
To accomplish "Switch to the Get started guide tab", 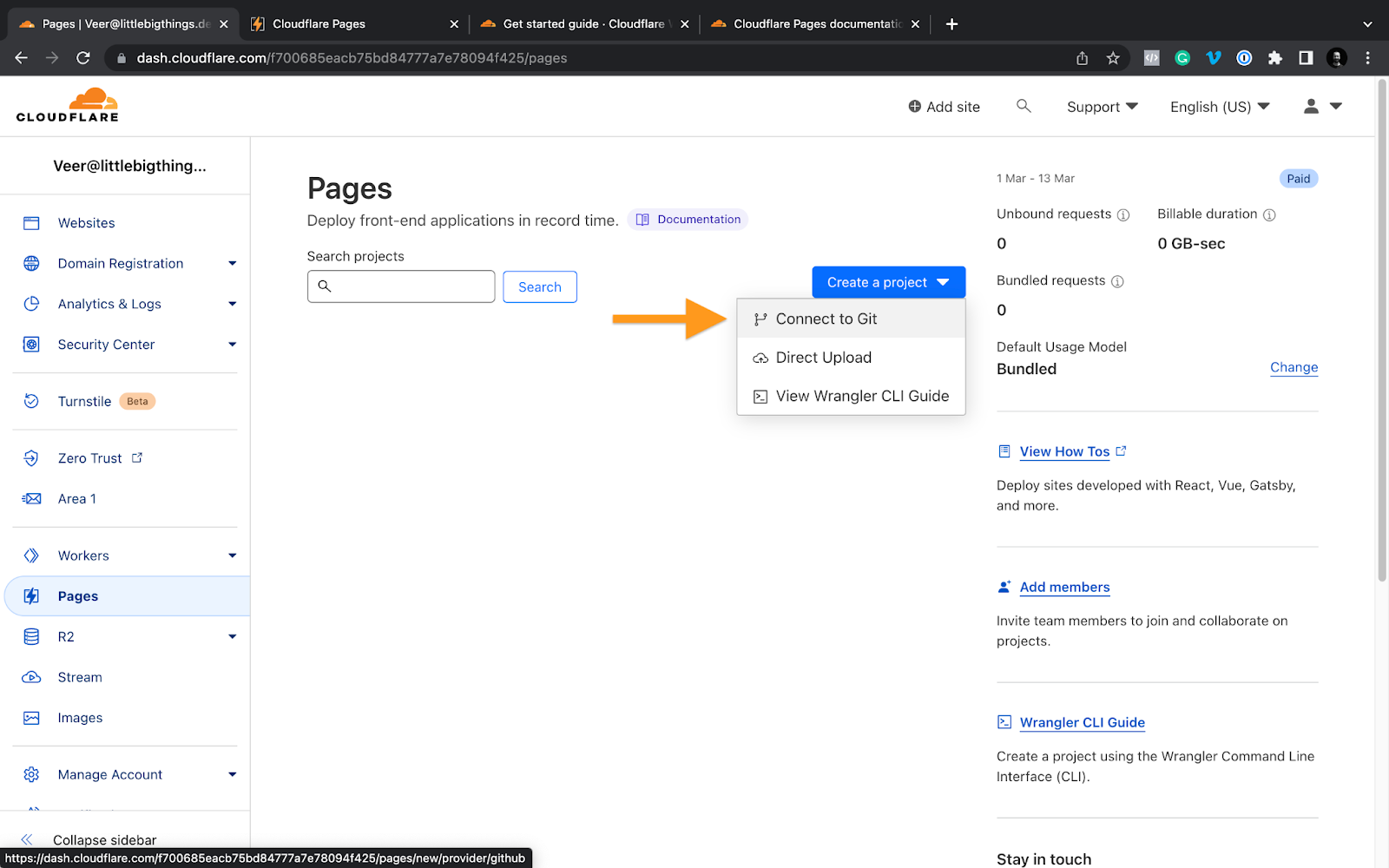I will coord(583,24).
